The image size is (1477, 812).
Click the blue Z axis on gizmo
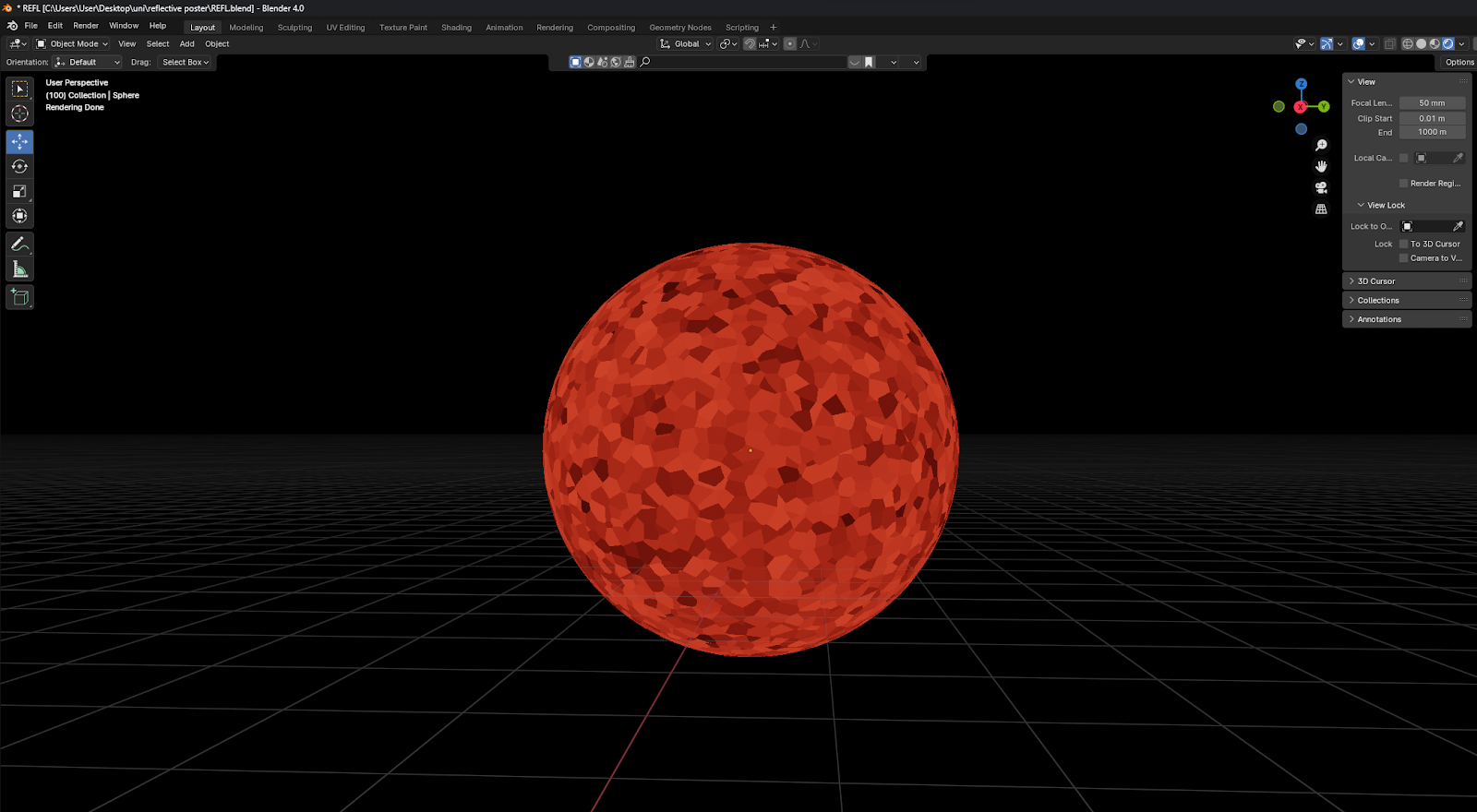pos(1301,84)
